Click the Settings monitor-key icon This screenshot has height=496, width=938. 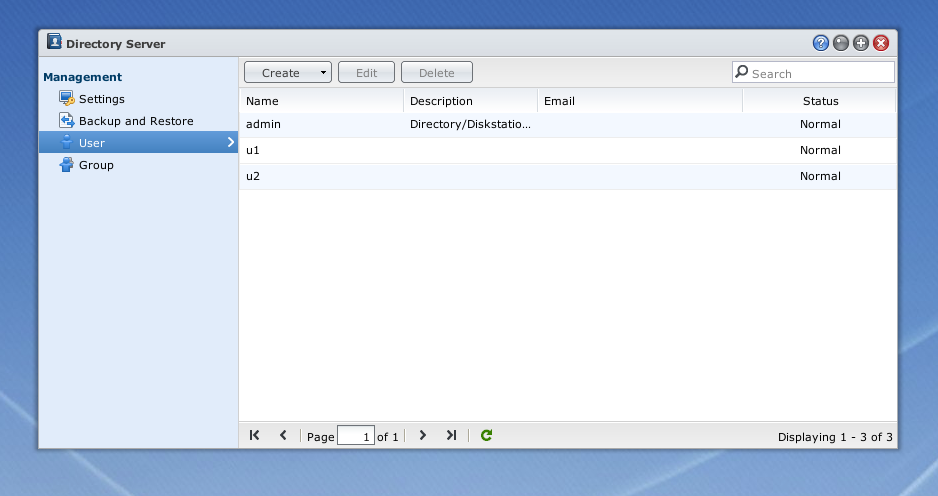tap(66, 98)
